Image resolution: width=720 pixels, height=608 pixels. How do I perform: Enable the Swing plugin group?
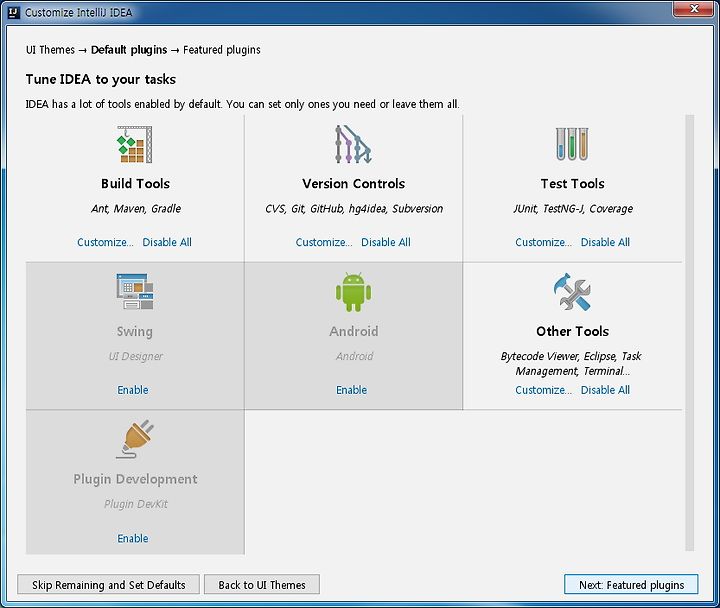click(x=133, y=390)
